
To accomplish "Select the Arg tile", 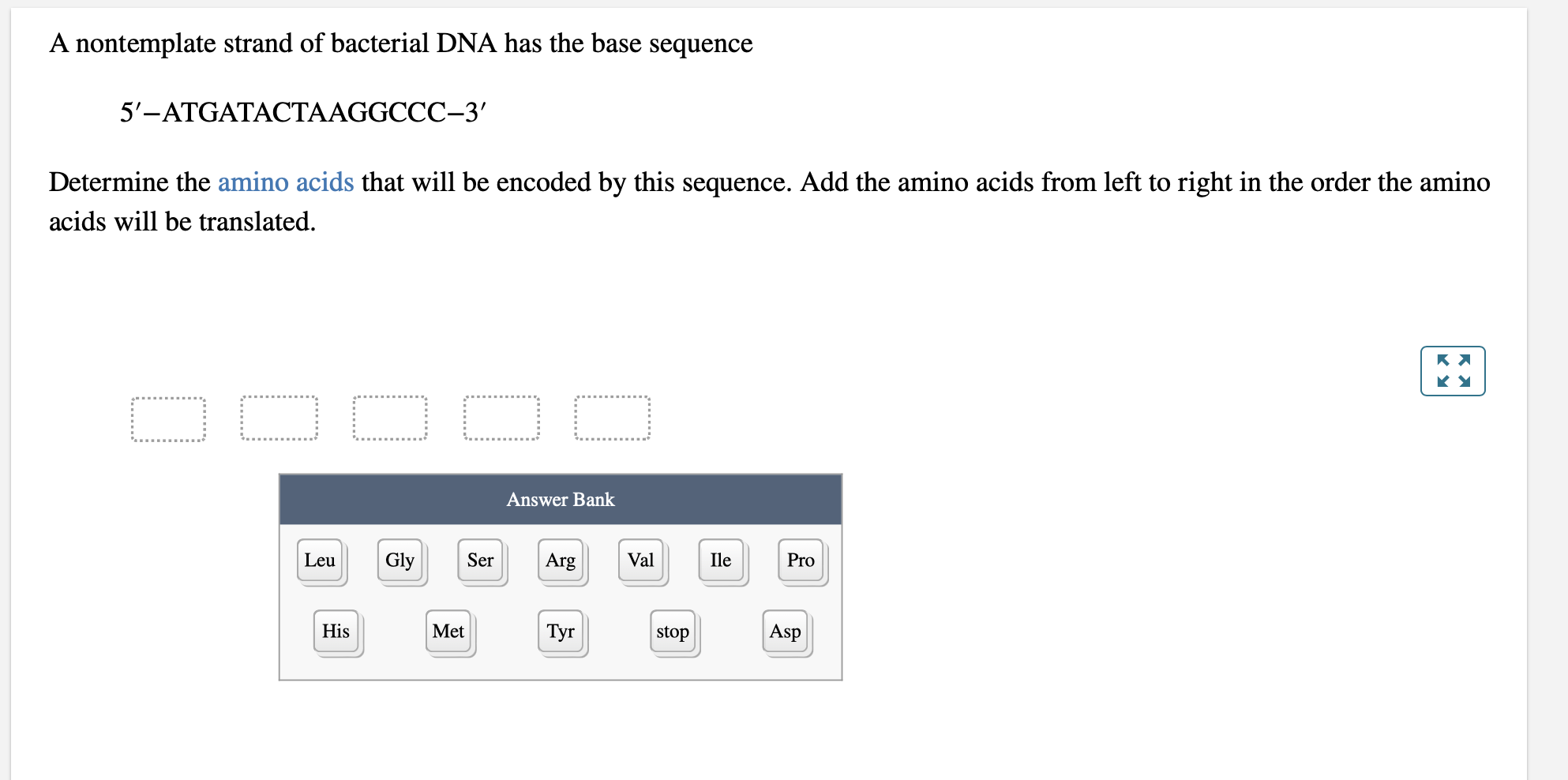I will pos(561,560).
